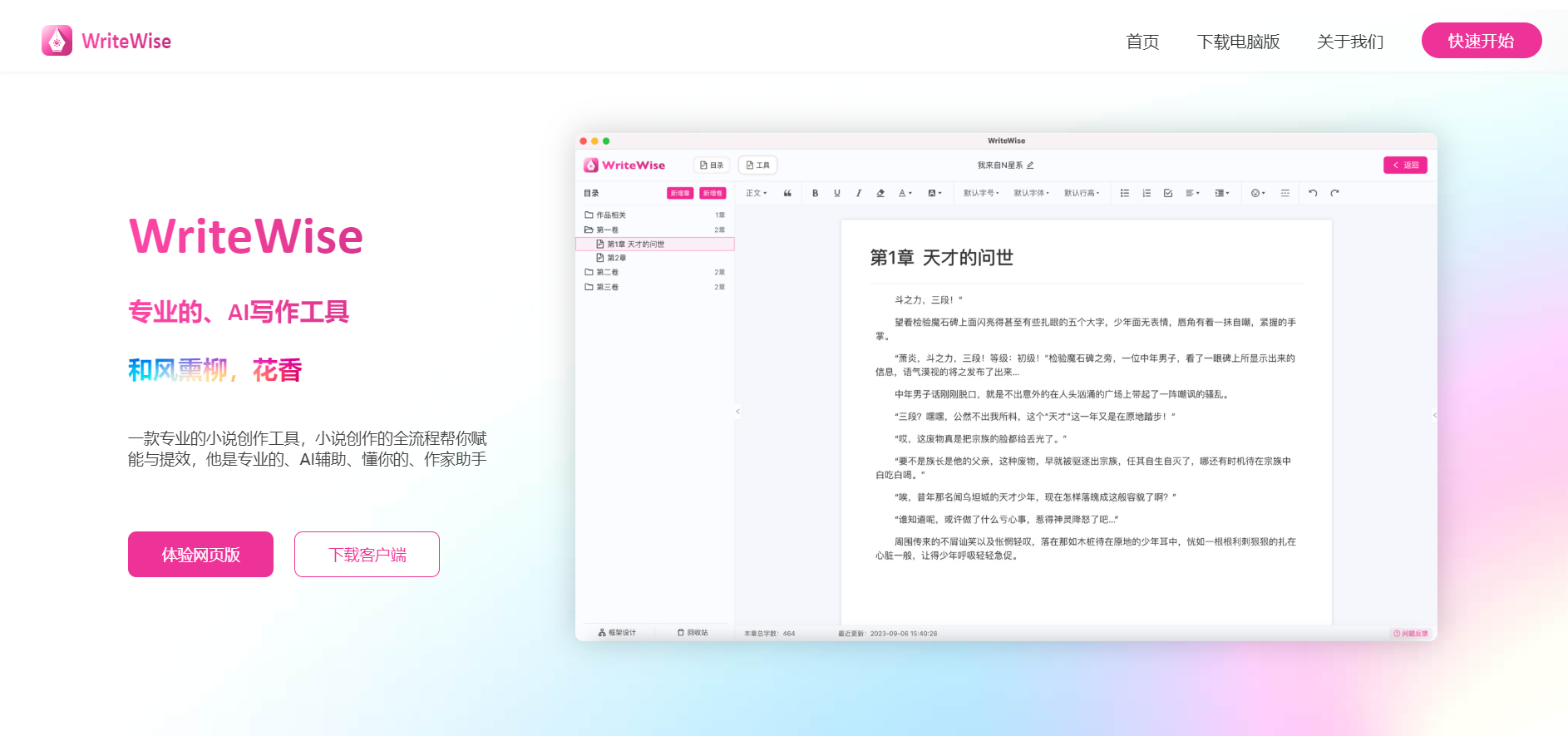
Task: Open the indent dropdown
Action: click(x=1222, y=193)
